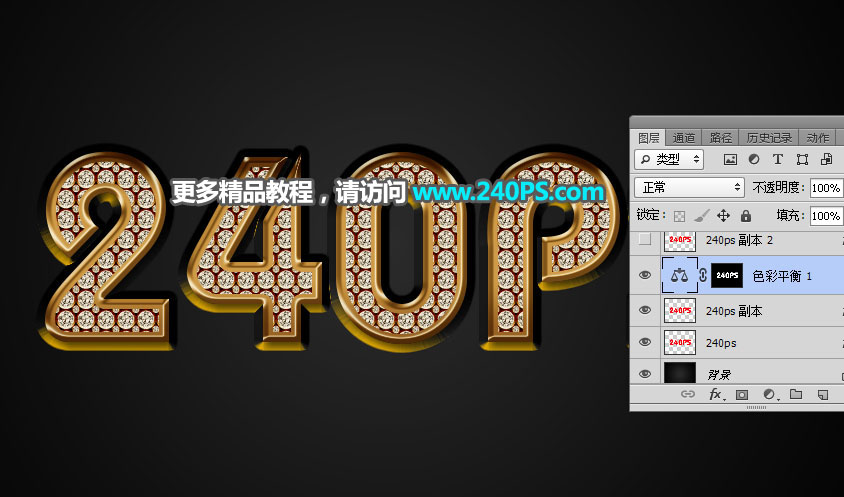Hide the 240ps layer
The image size is (844, 497).
tap(645, 342)
